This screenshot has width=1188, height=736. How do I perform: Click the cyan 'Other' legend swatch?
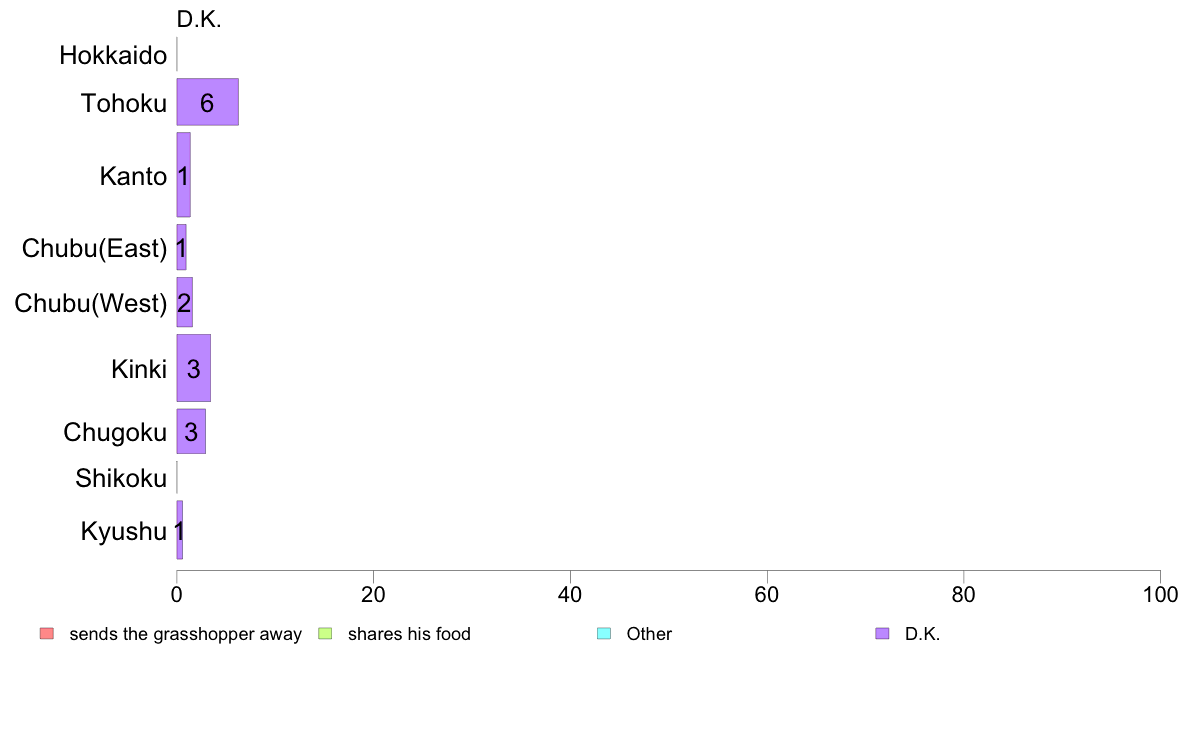click(604, 634)
